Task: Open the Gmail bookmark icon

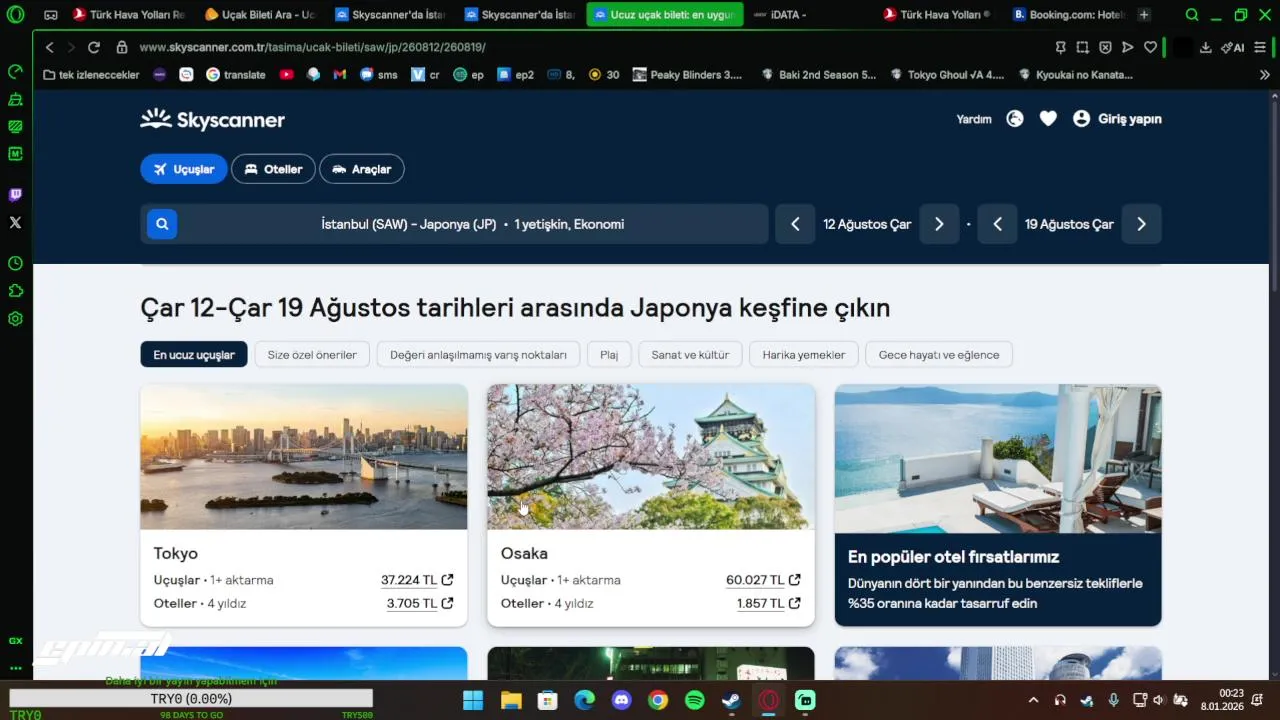Action: click(340, 75)
